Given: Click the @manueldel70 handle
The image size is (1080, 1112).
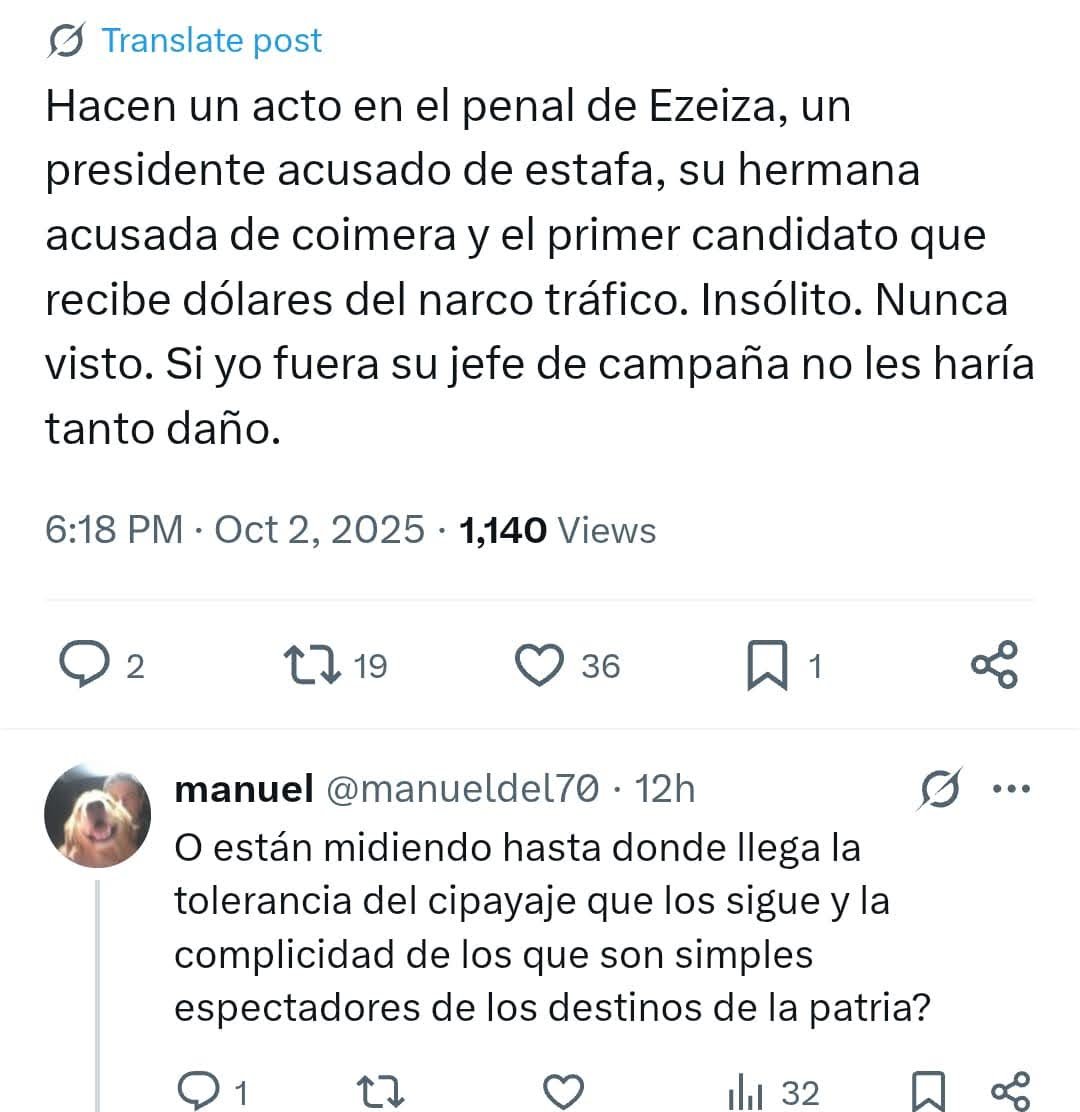Looking at the screenshot, I should coord(463,789).
